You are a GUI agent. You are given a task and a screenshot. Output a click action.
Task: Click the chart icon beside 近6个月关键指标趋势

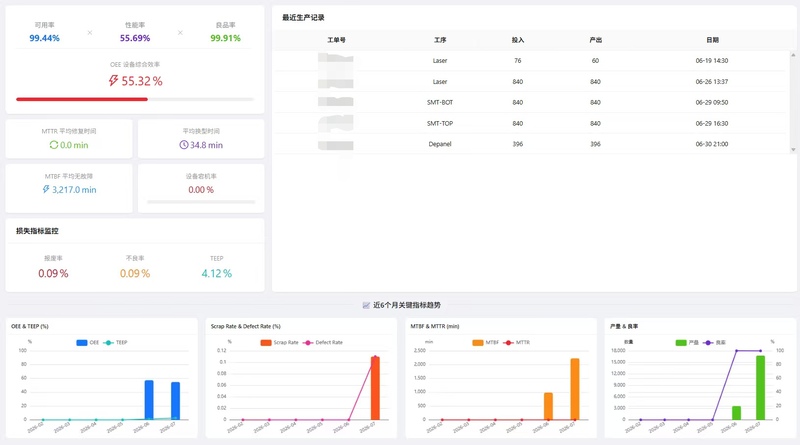click(366, 305)
